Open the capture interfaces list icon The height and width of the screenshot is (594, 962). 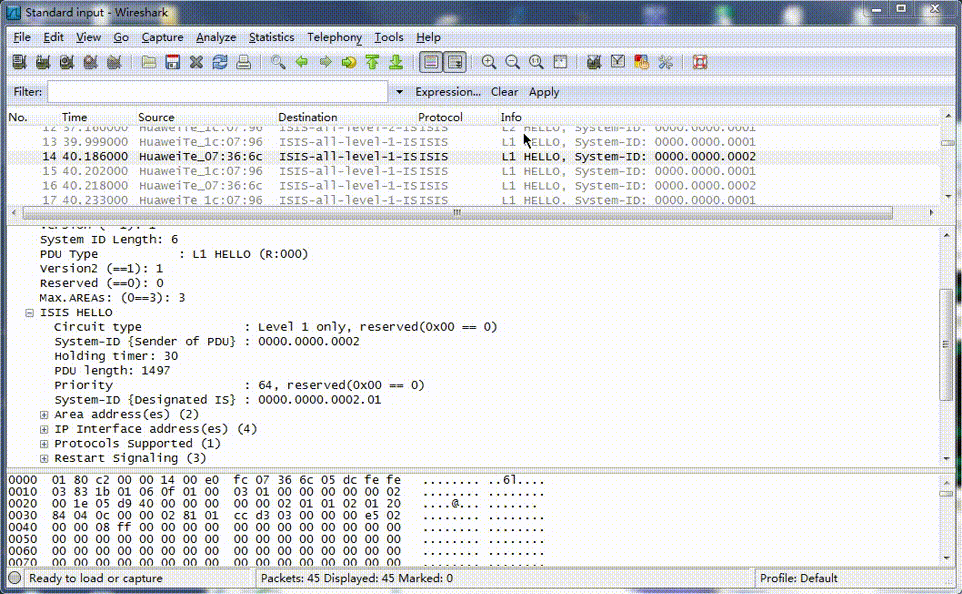point(19,62)
